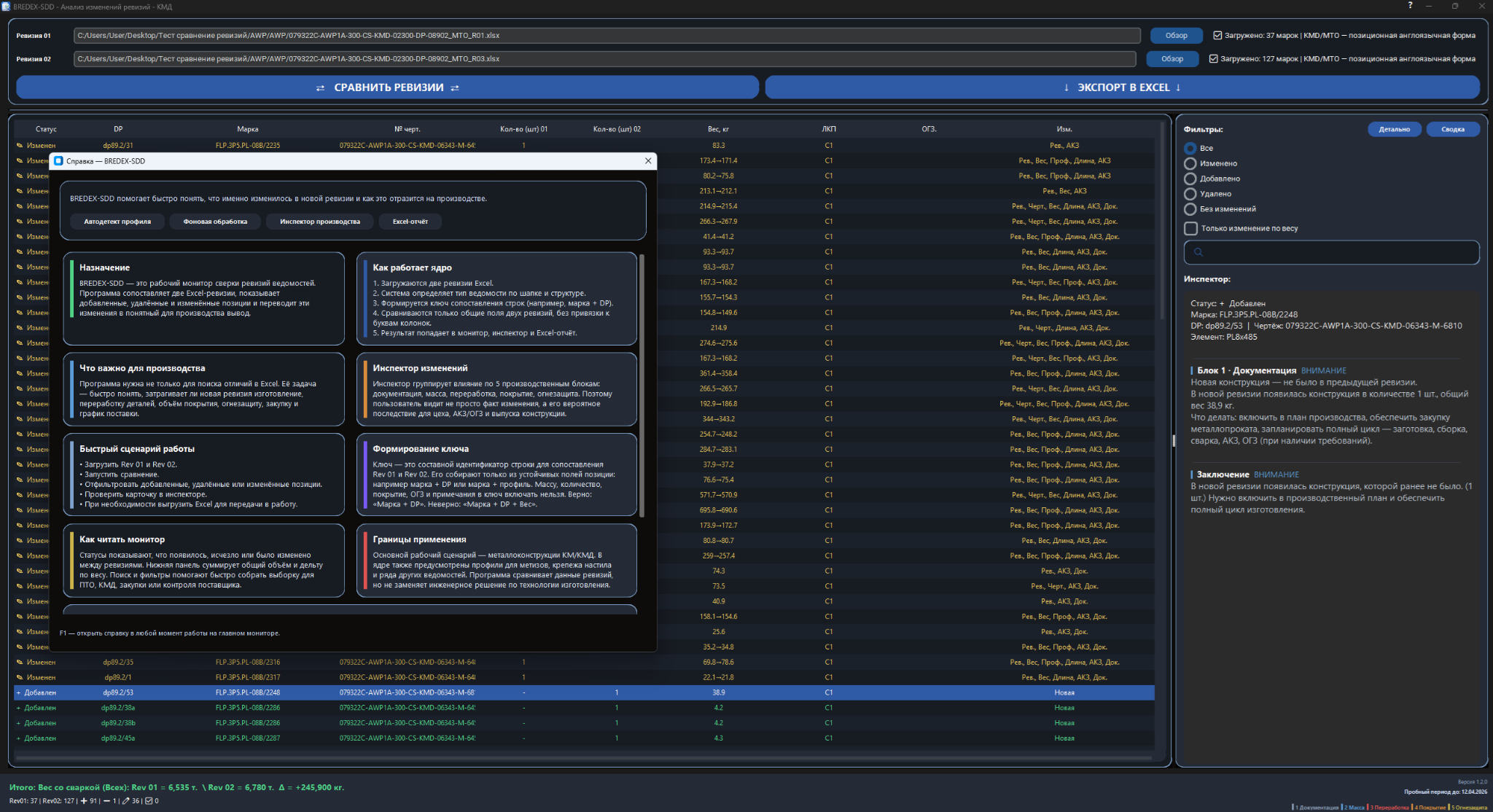Click the '3 Переработка' legend label
The height and width of the screenshot is (812, 1493).
(1388, 808)
